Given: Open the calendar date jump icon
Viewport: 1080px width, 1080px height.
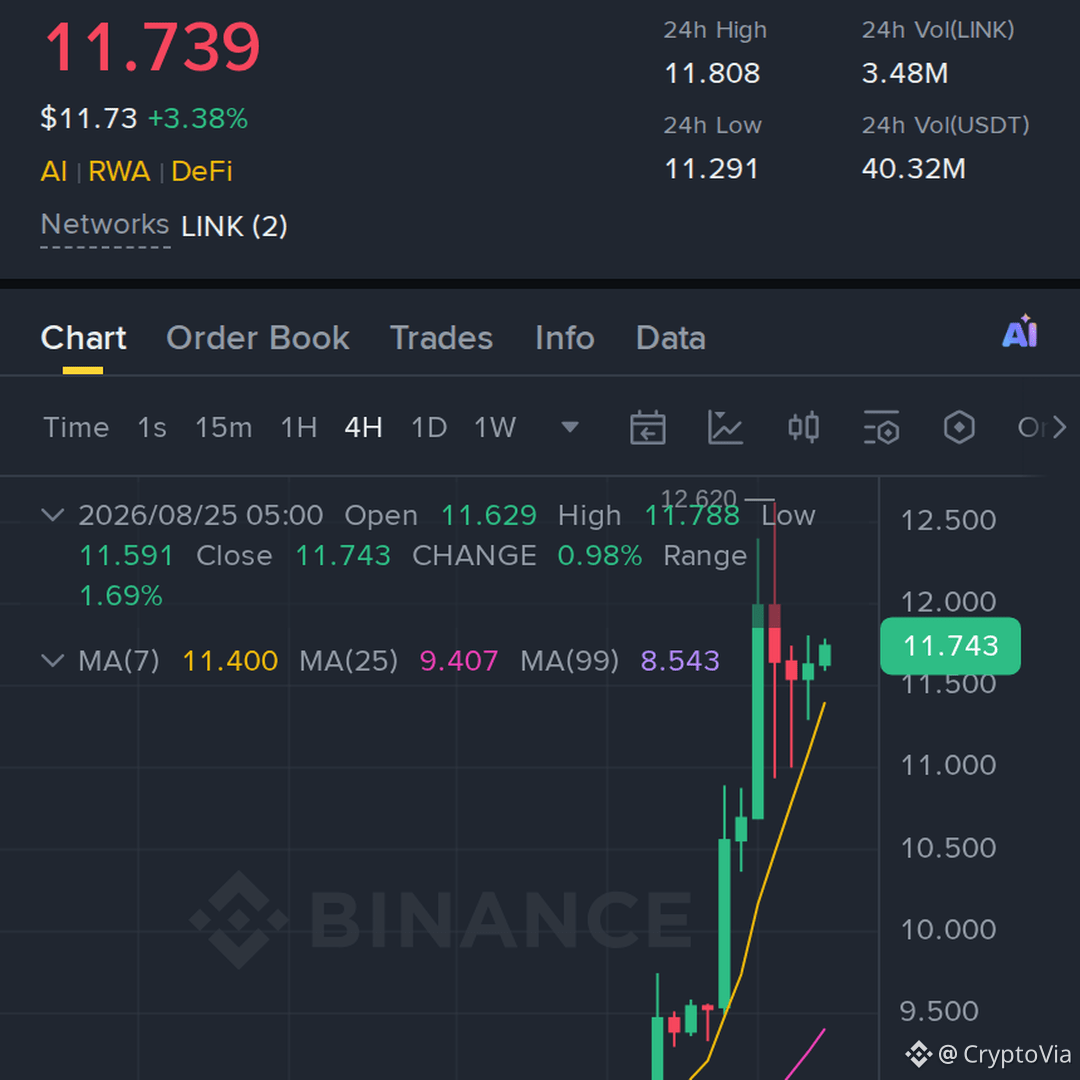Looking at the screenshot, I should click(x=647, y=428).
